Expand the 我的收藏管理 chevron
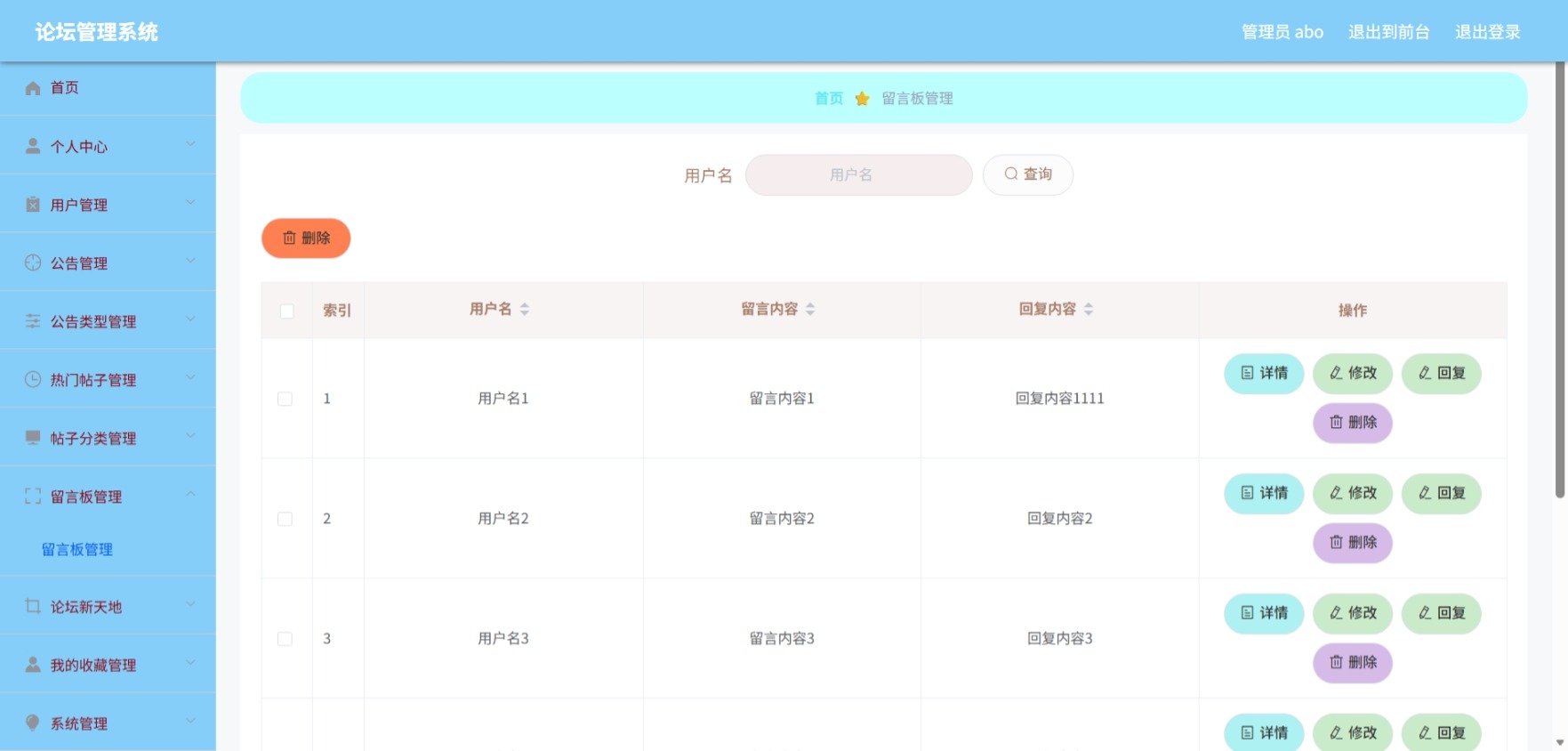 point(190,663)
